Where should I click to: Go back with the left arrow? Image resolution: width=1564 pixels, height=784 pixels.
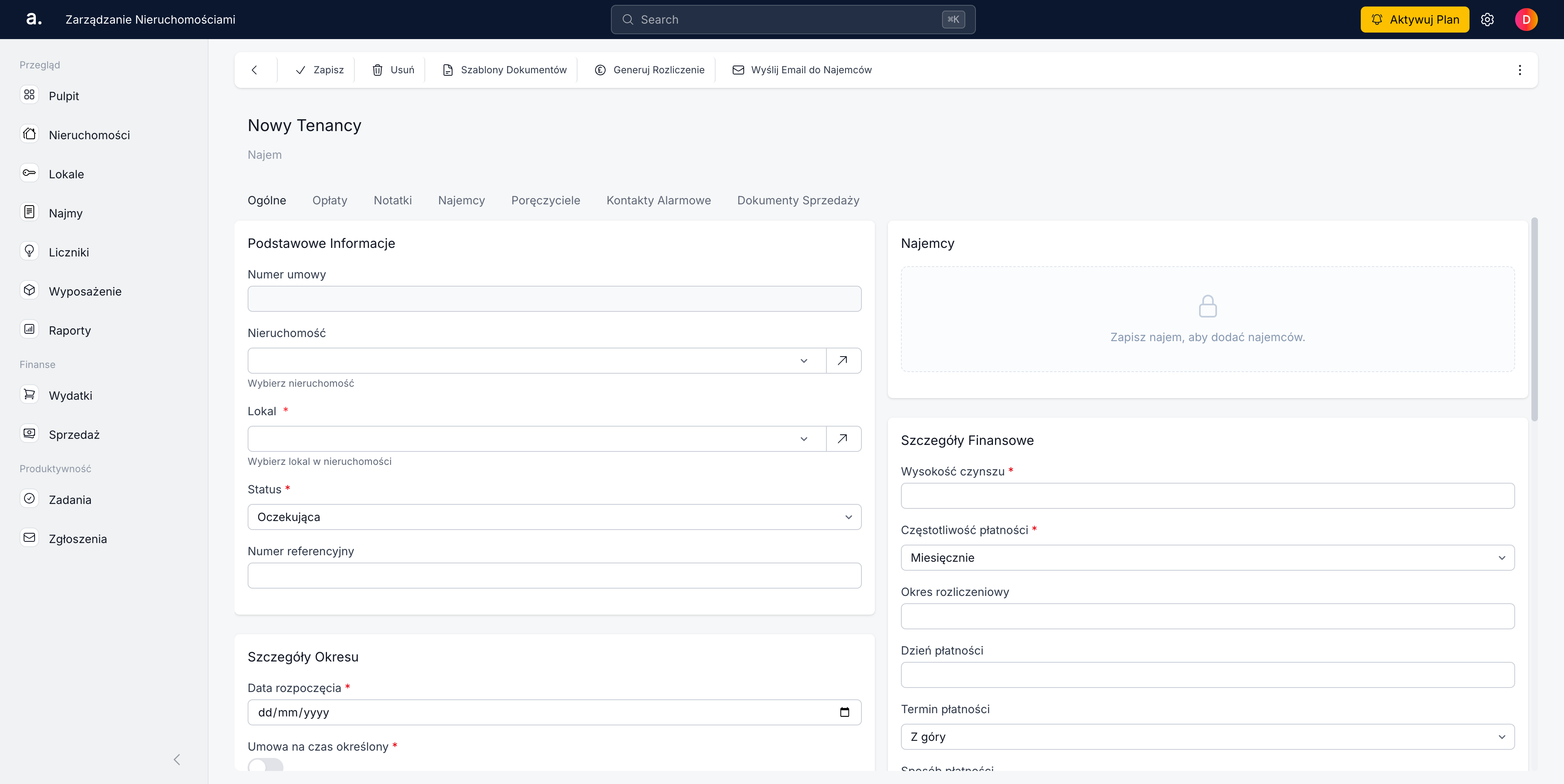(x=255, y=70)
